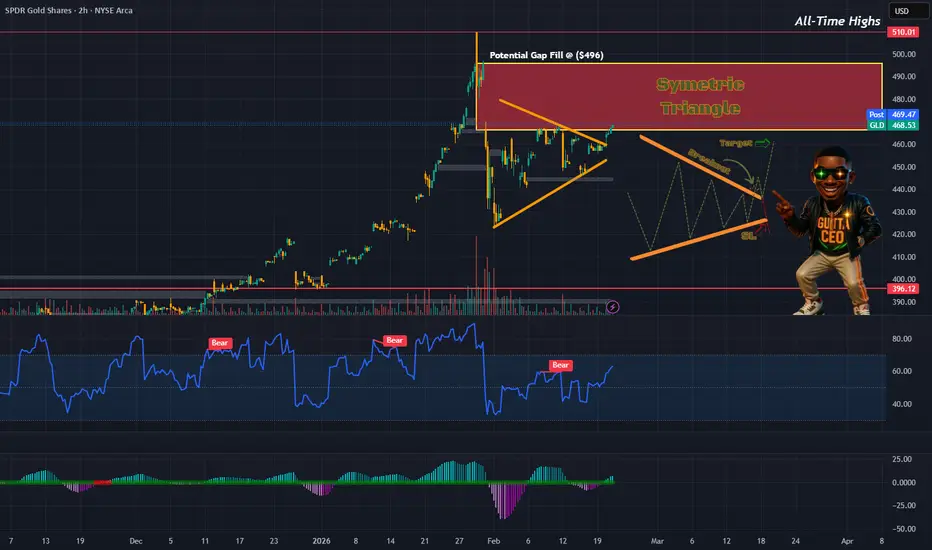The width and height of the screenshot is (932, 550).
Task: Select the green 'Target' annotation text
Action: pos(736,143)
